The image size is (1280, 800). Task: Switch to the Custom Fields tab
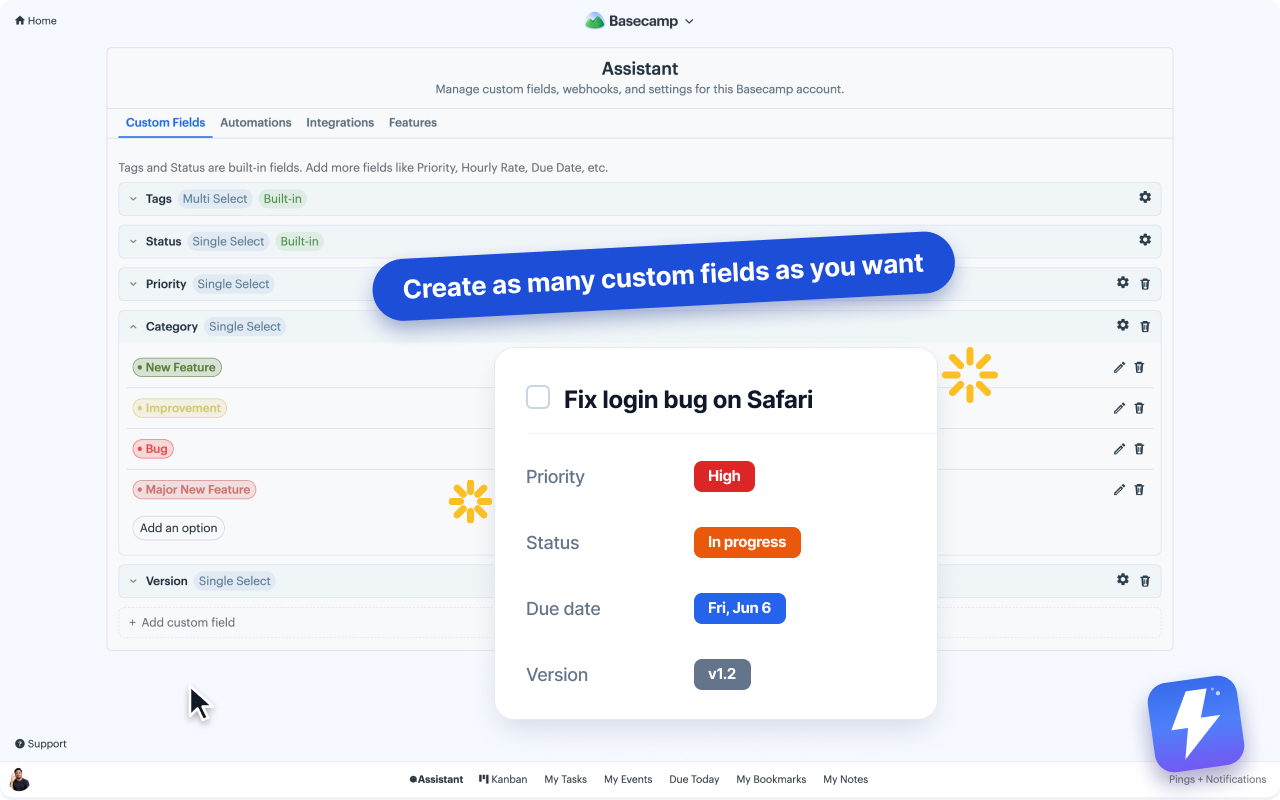[x=165, y=123]
